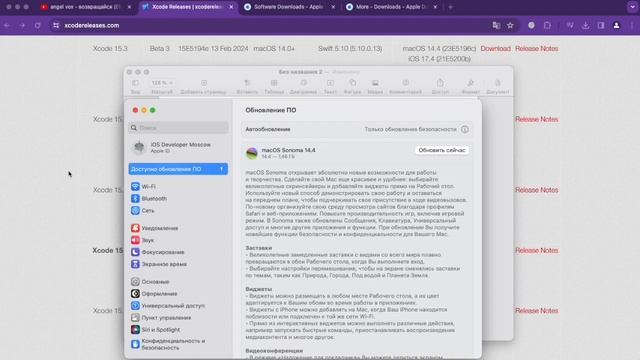Close the Software Downloads tab

click(333, 7)
